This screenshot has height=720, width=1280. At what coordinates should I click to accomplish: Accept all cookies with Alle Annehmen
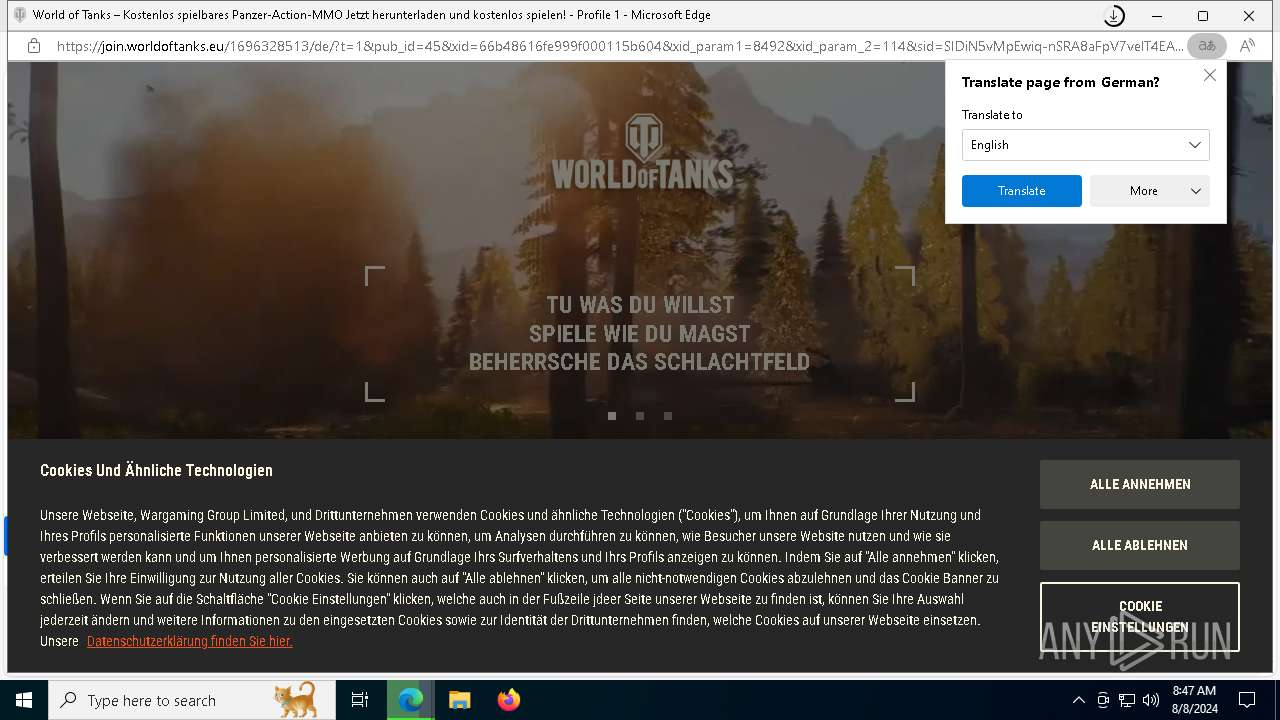[1140, 484]
